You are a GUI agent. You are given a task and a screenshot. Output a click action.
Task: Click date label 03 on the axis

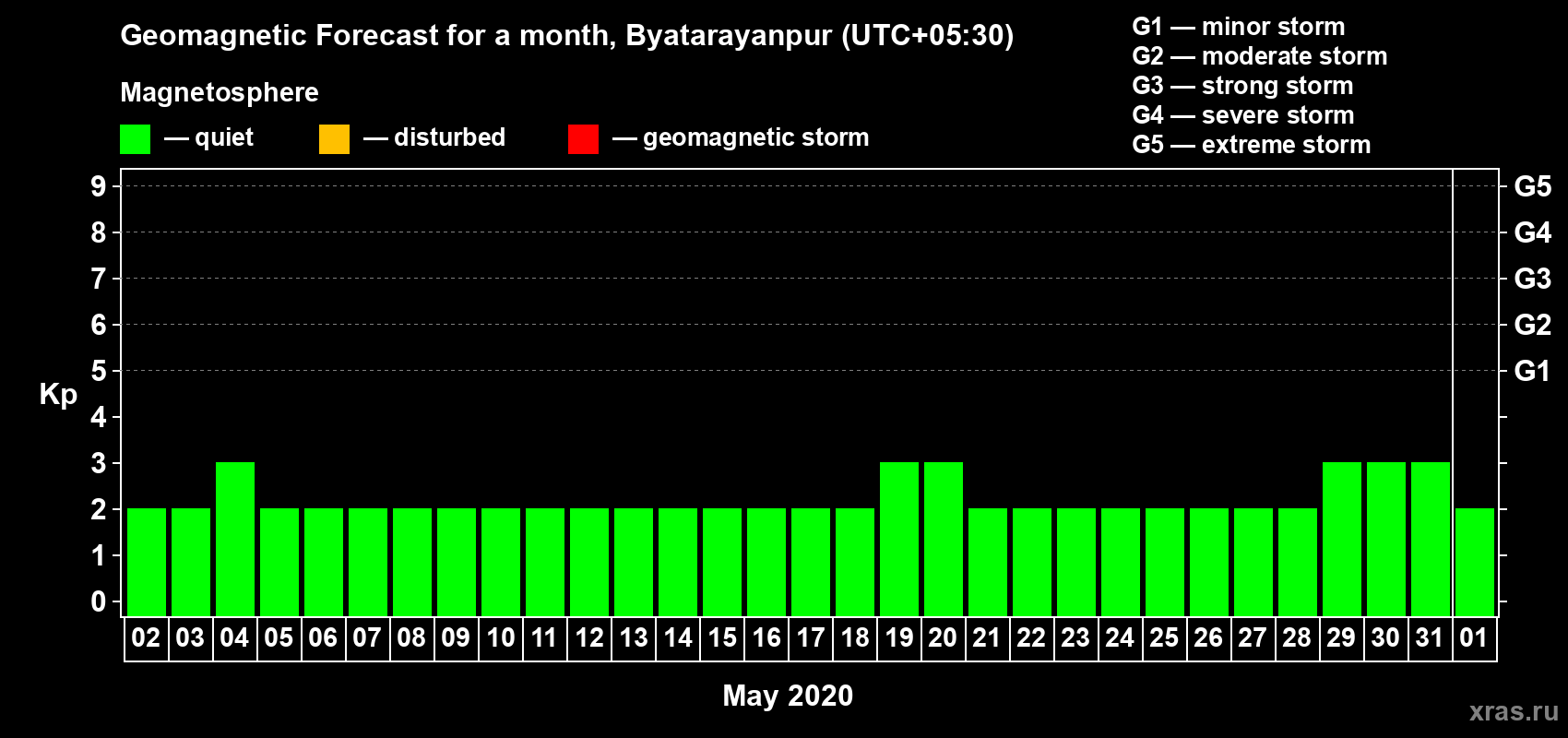tap(190, 638)
